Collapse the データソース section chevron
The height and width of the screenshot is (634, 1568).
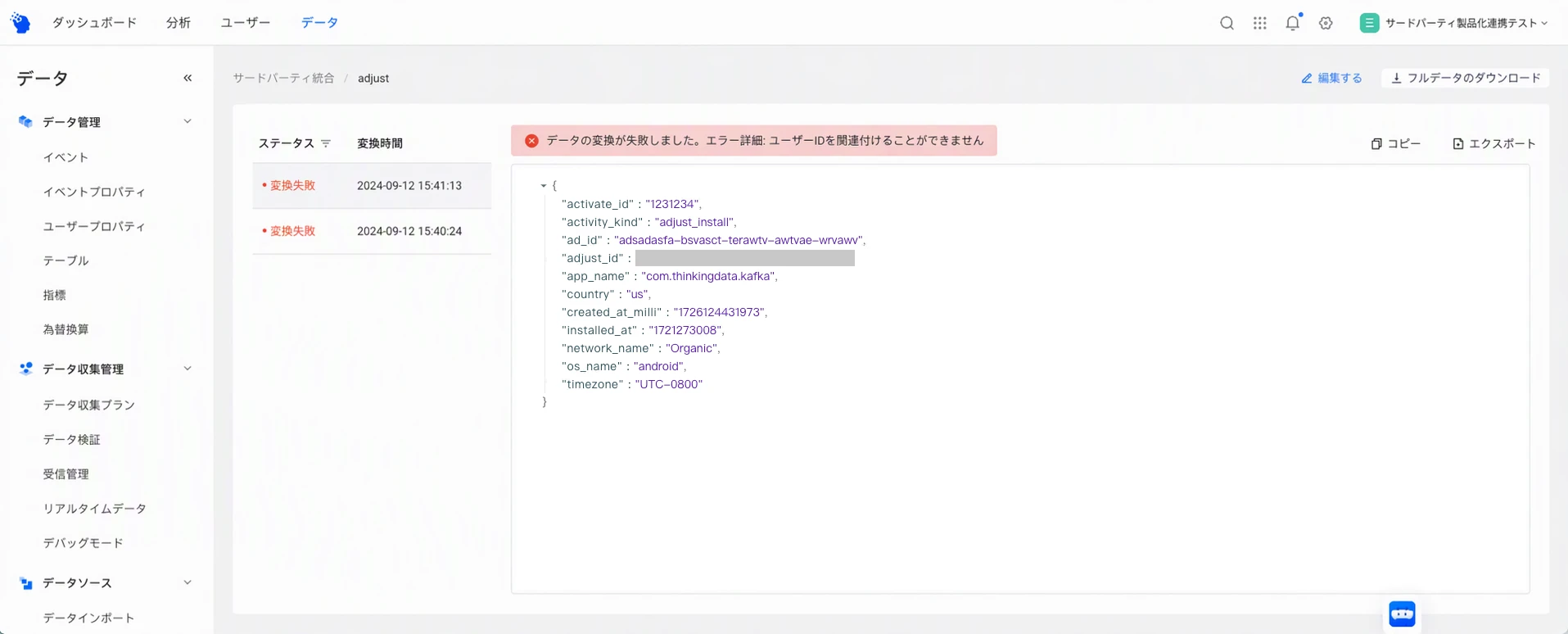tap(188, 583)
